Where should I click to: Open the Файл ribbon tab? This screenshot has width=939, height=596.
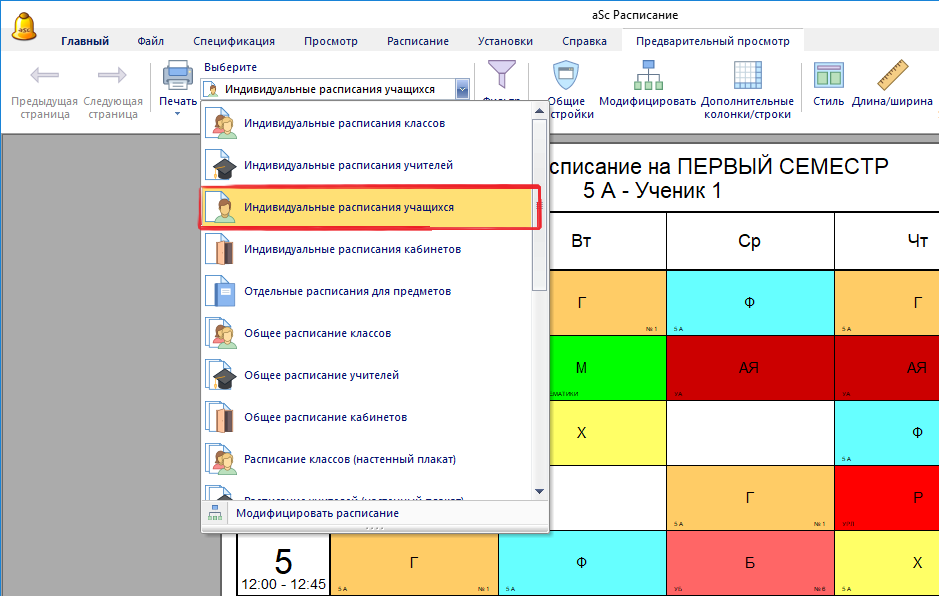(x=151, y=41)
